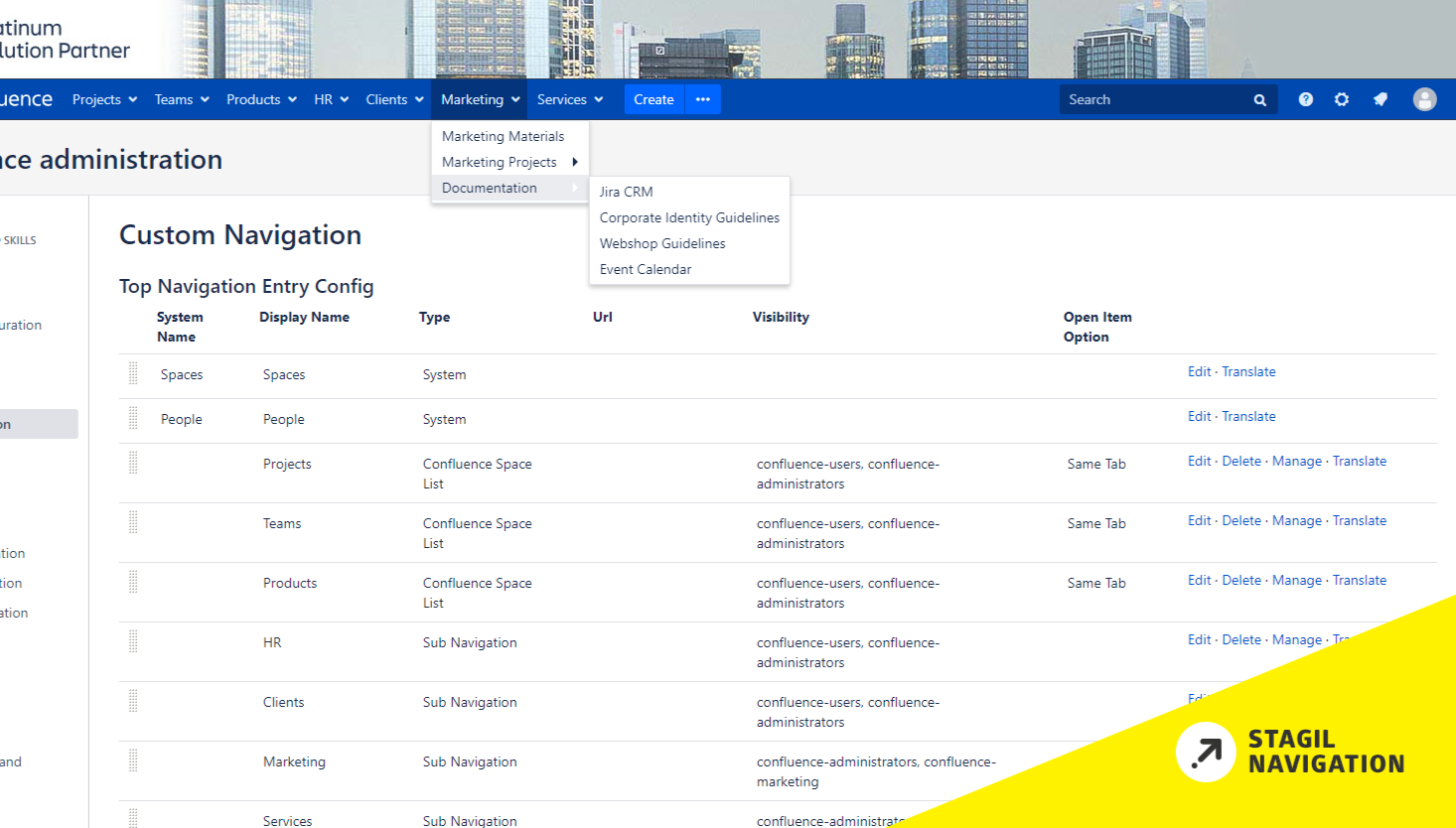Select Marketing Materials menu entry
The image size is (1456, 828).
point(503,136)
